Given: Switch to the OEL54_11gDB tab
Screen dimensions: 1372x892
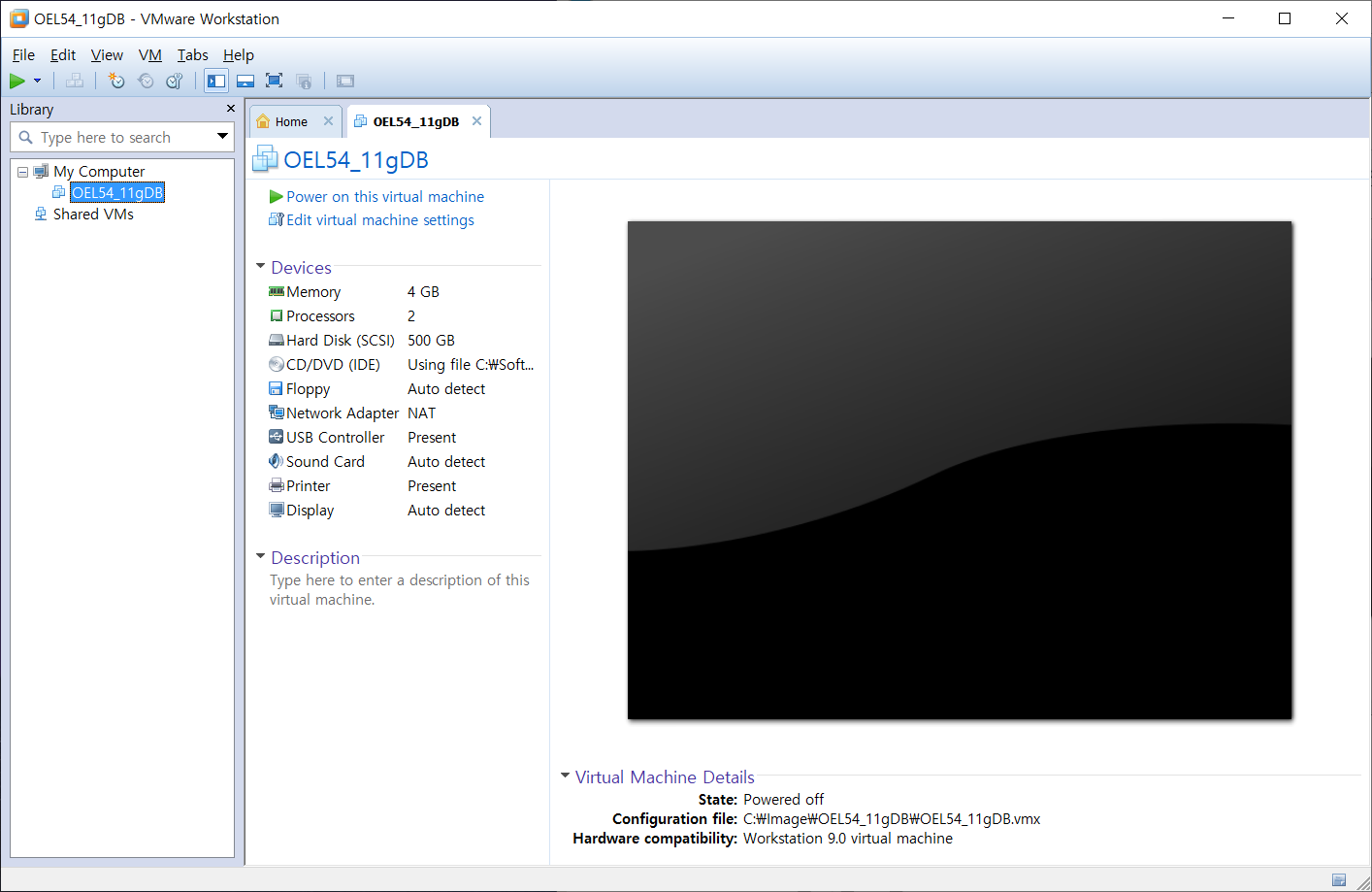Looking at the screenshot, I should point(415,121).
